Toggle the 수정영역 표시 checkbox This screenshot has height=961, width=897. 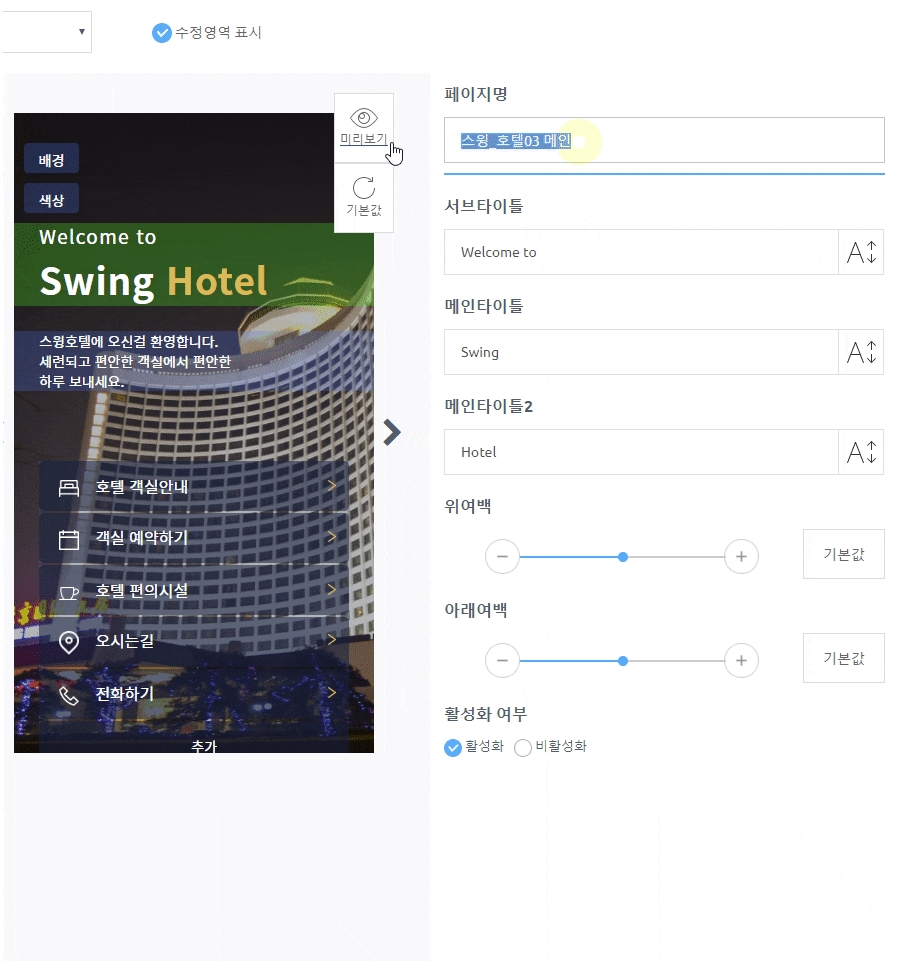[161, 33]
